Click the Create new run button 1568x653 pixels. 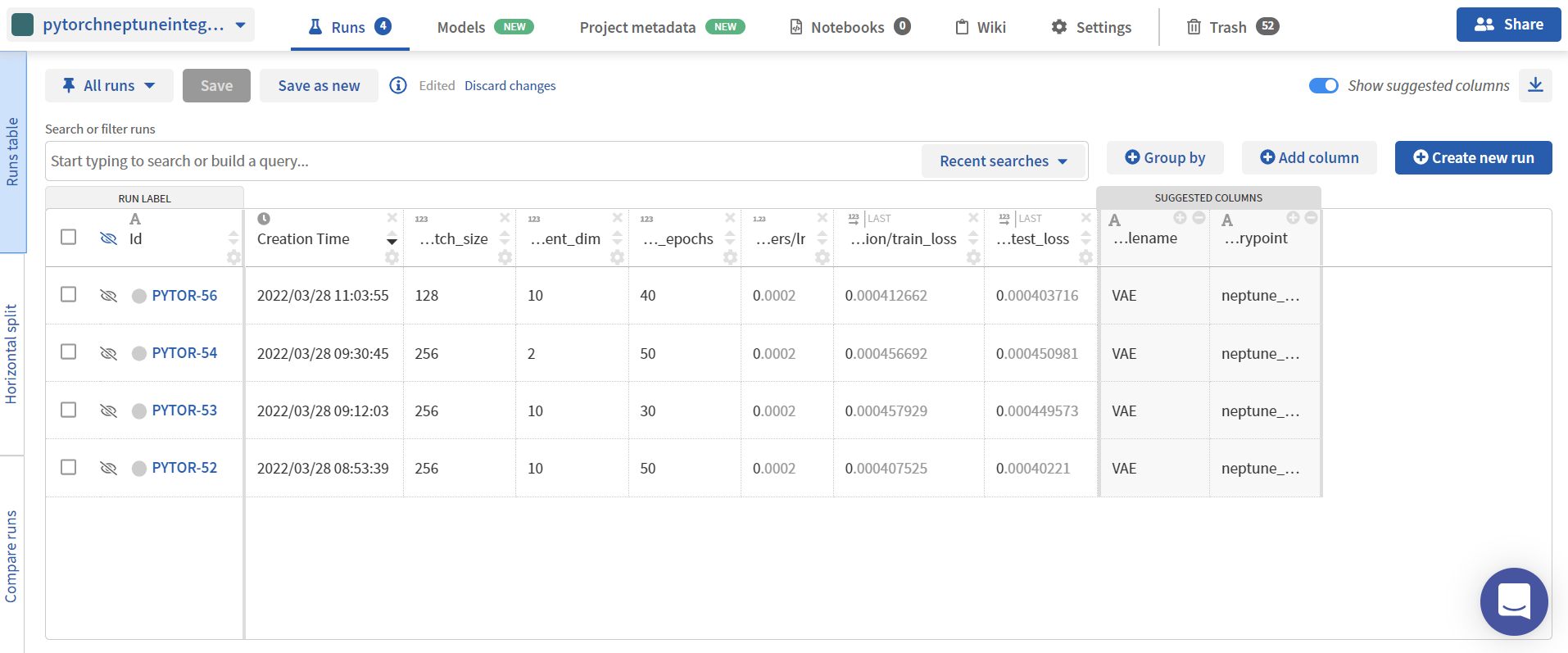pyautogui.click(x=1473, y=157)
